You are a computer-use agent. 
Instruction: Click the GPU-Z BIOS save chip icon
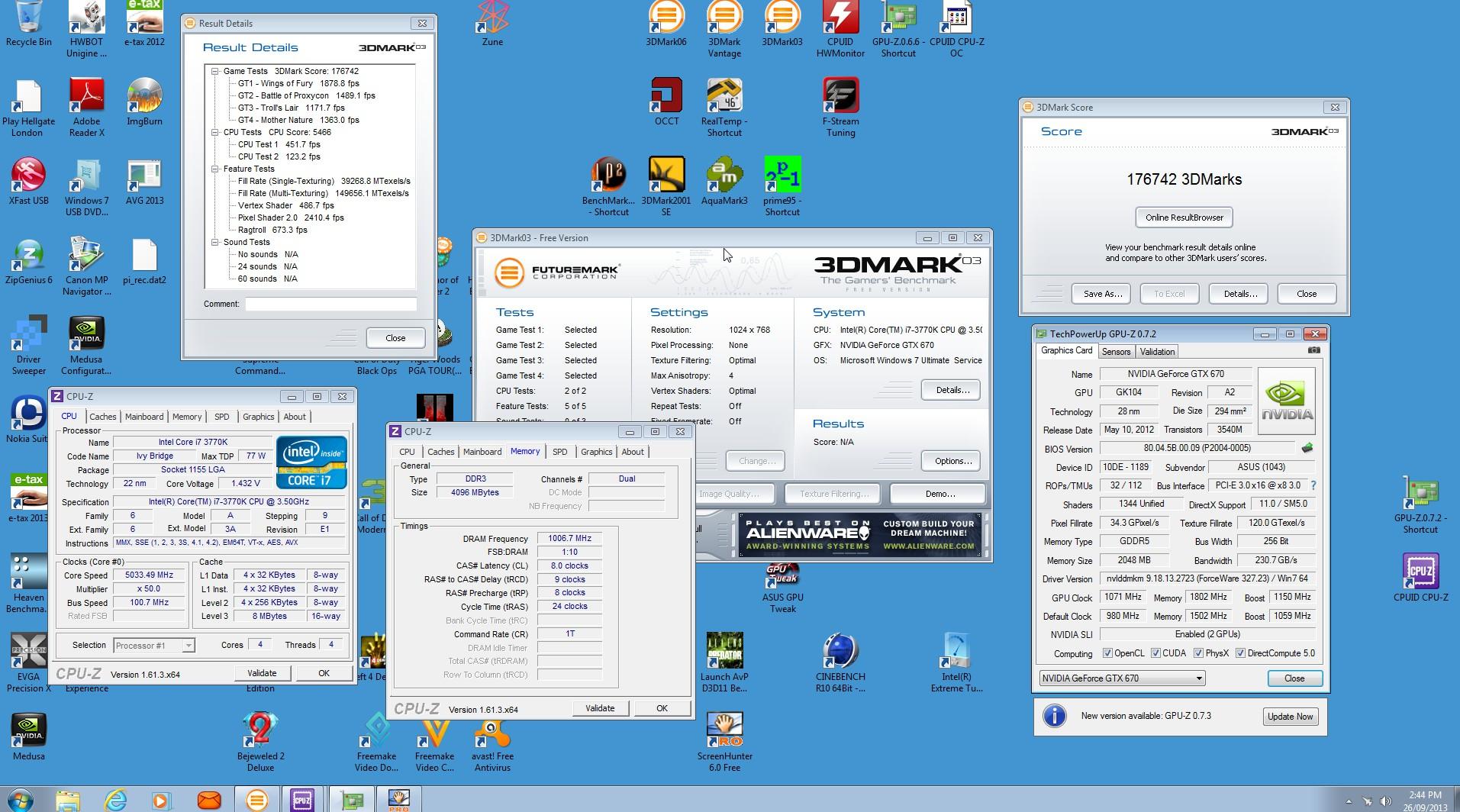(x=1307, y=448)
